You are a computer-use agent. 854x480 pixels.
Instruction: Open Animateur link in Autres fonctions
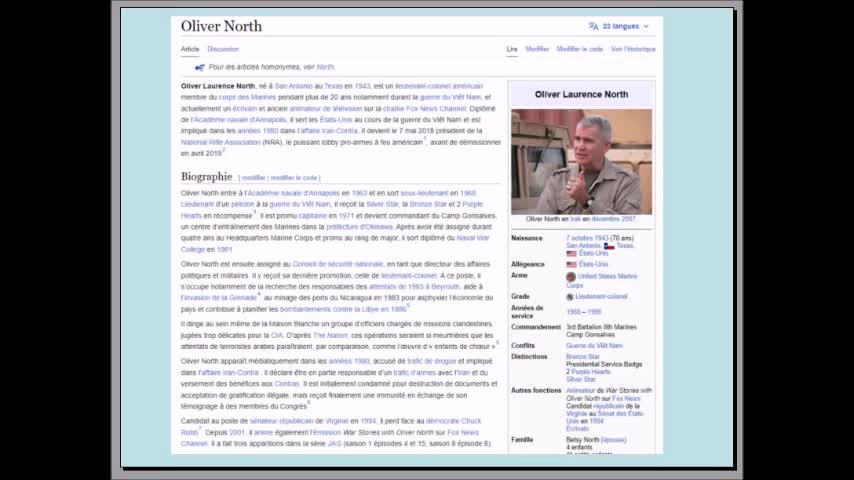click(x=581, y=391)
